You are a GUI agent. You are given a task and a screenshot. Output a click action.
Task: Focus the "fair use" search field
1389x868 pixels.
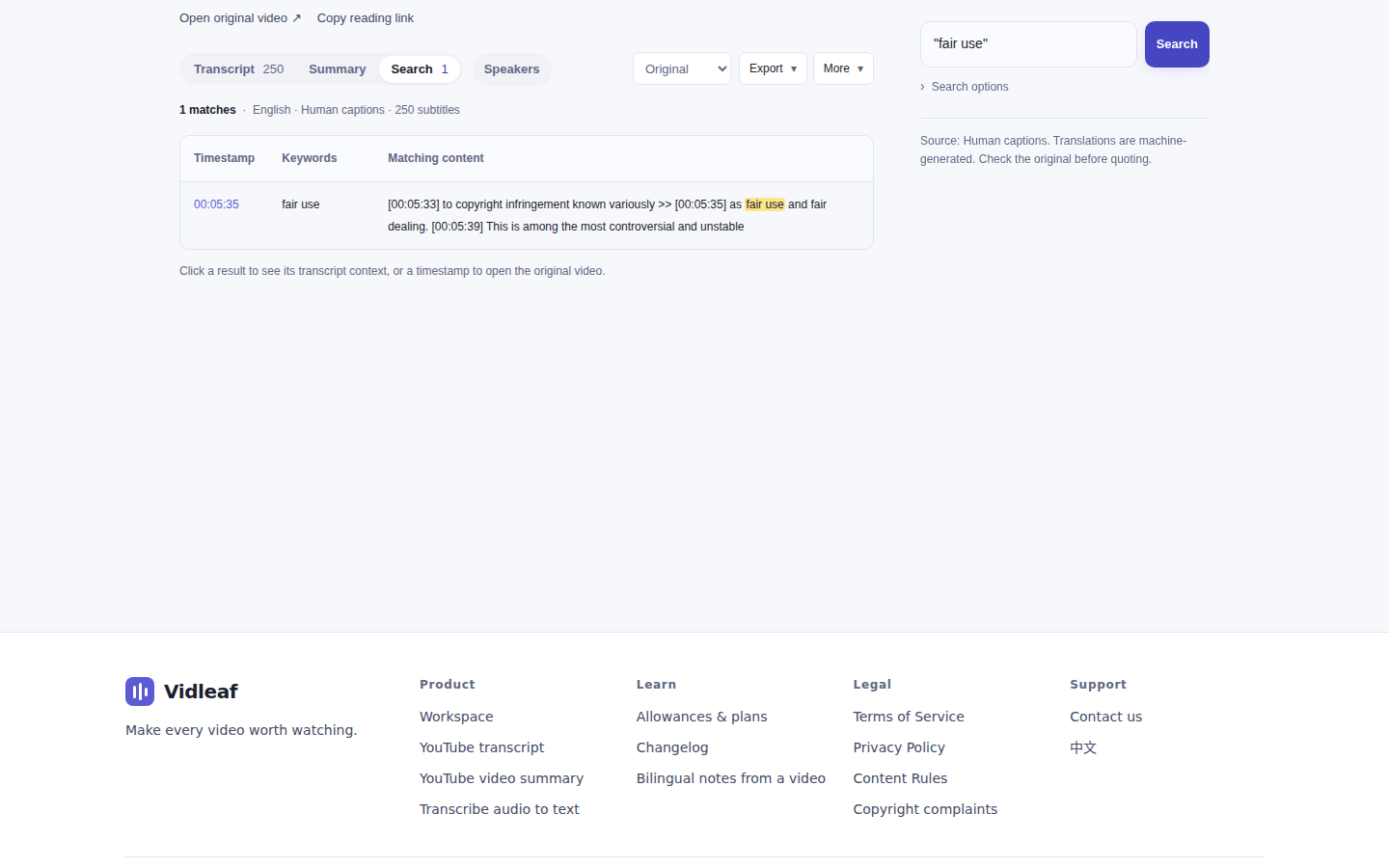[1028, 44]
